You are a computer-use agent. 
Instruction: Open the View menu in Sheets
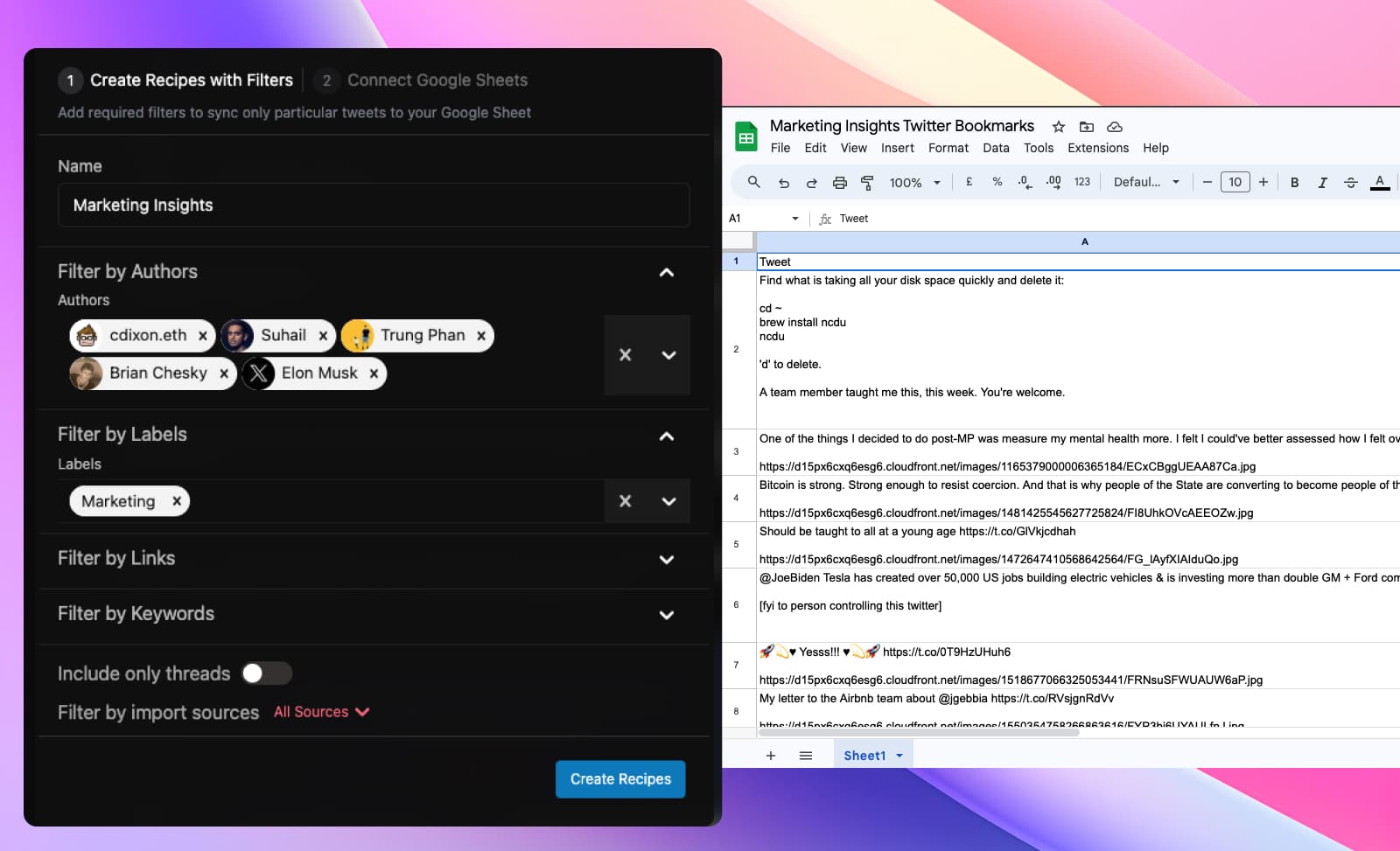(x=854, y=148)
